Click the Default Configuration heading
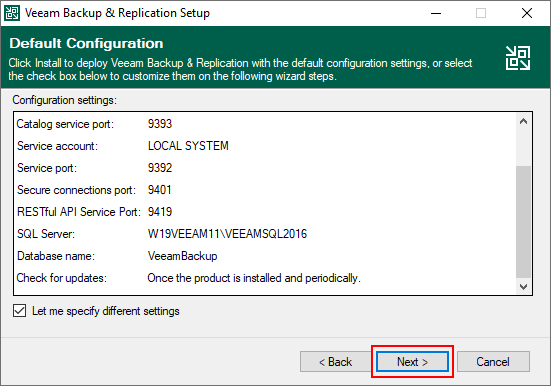Image resolution: width=551 pixels, height=386 pixels. (86, 43)
